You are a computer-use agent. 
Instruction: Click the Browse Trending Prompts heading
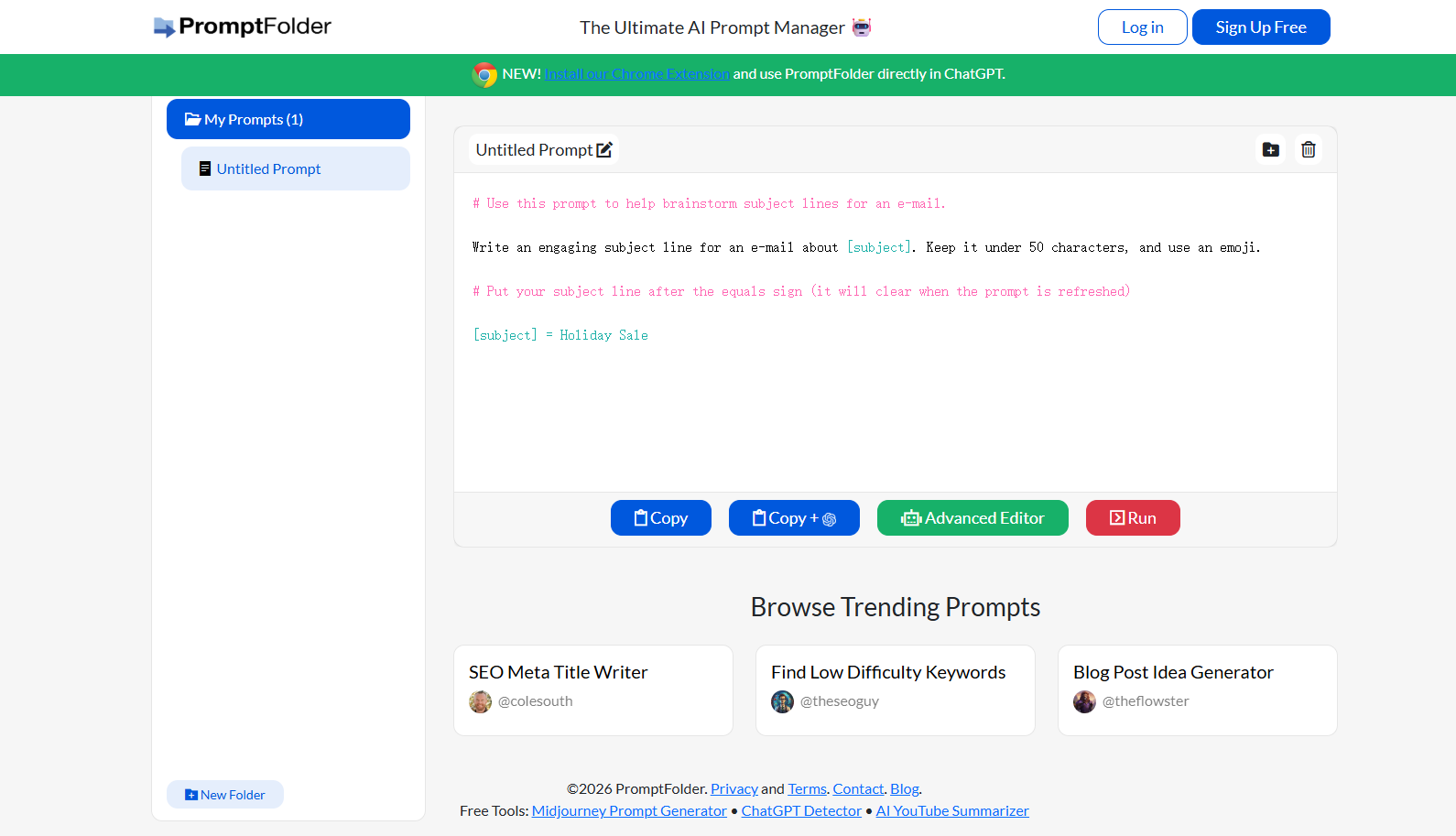click(896, 607)
